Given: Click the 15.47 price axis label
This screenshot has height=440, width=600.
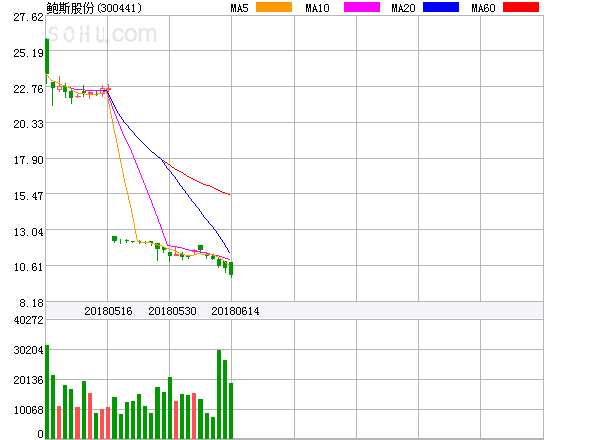Looking at the screenshot, I should coord(29,196).
